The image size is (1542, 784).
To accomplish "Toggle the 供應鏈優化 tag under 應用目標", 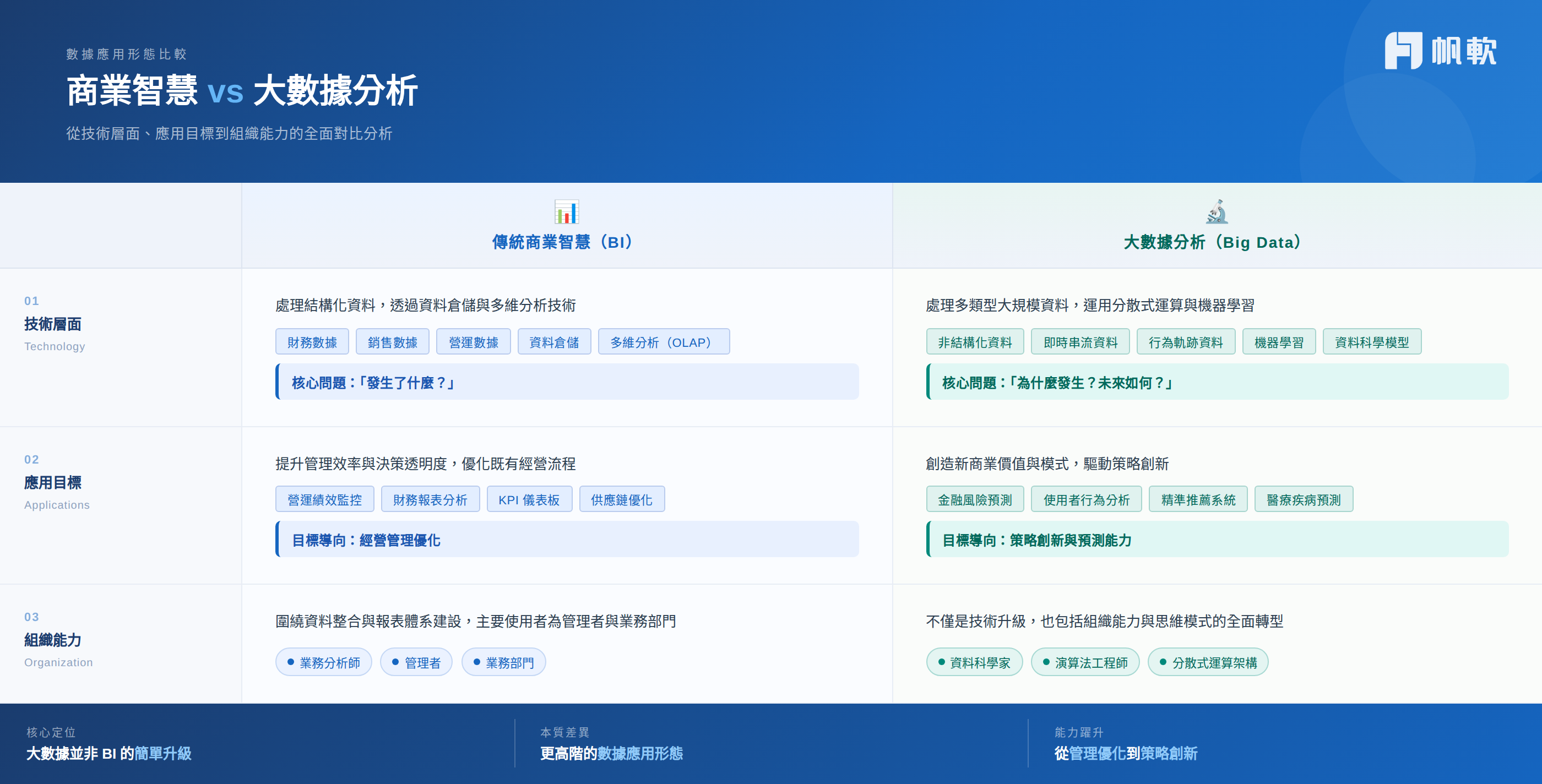I will point(622,498).
